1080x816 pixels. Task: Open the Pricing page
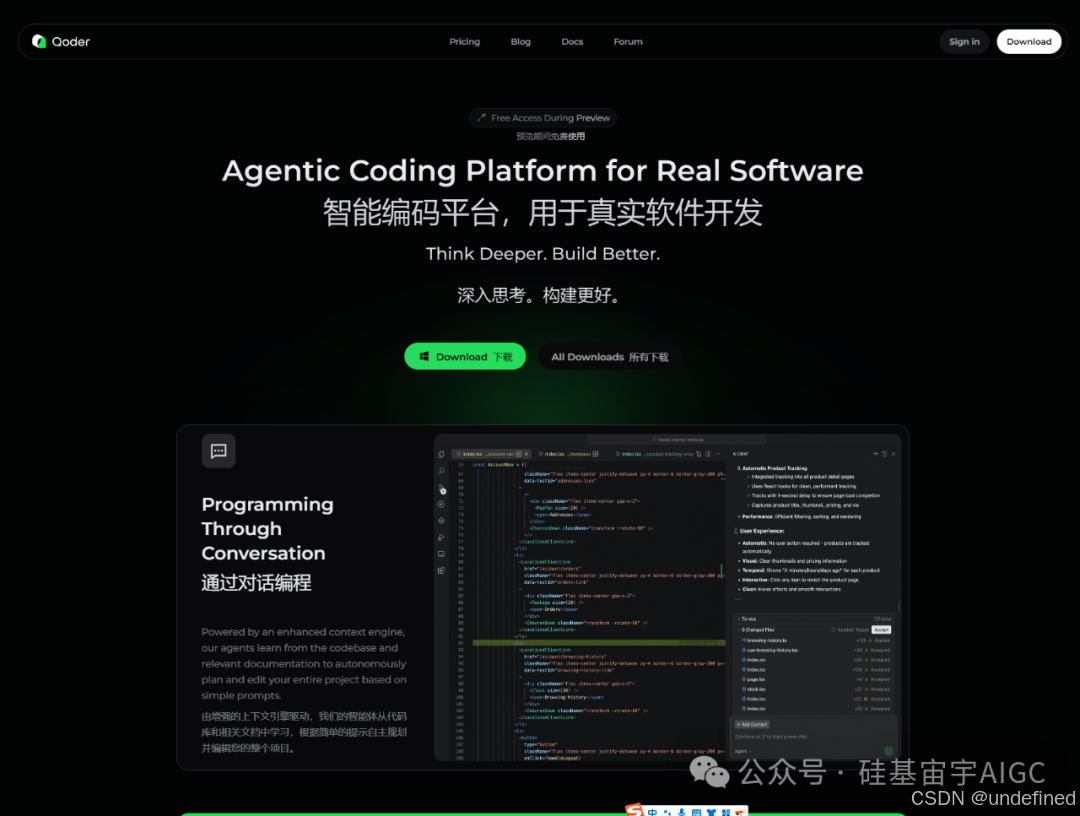point(464,41)
